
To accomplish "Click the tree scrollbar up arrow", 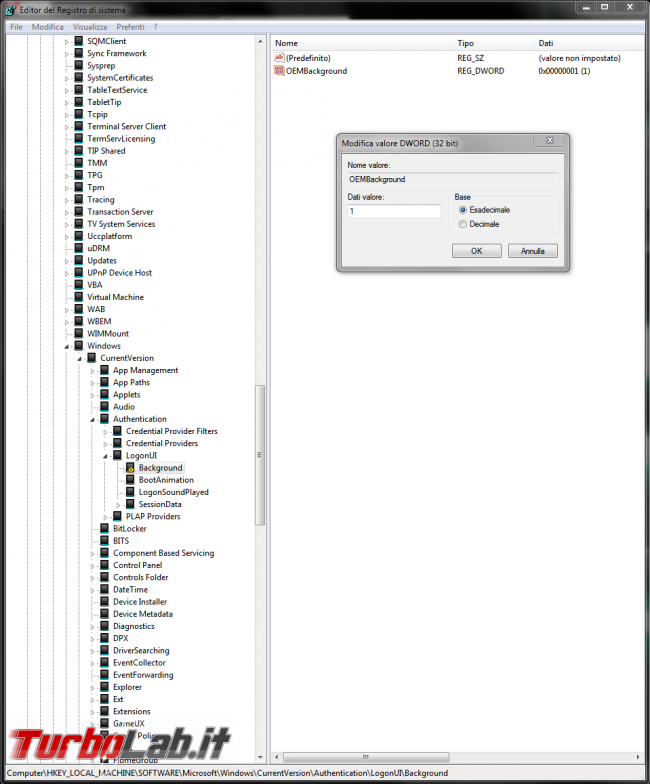I will pyautogui.click(x=260, y=42).
